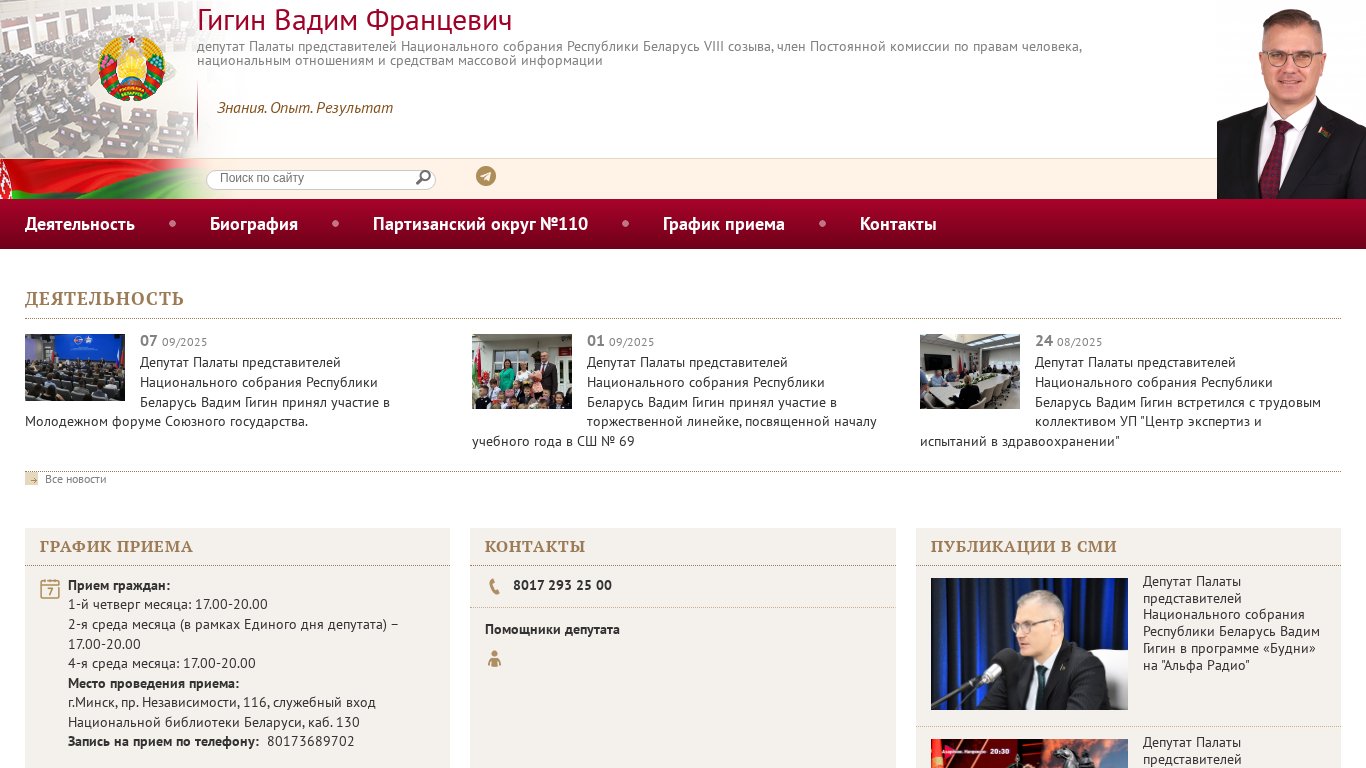Click the date 01 09/2025
The image size is (1366, 768).
(621, 341)
